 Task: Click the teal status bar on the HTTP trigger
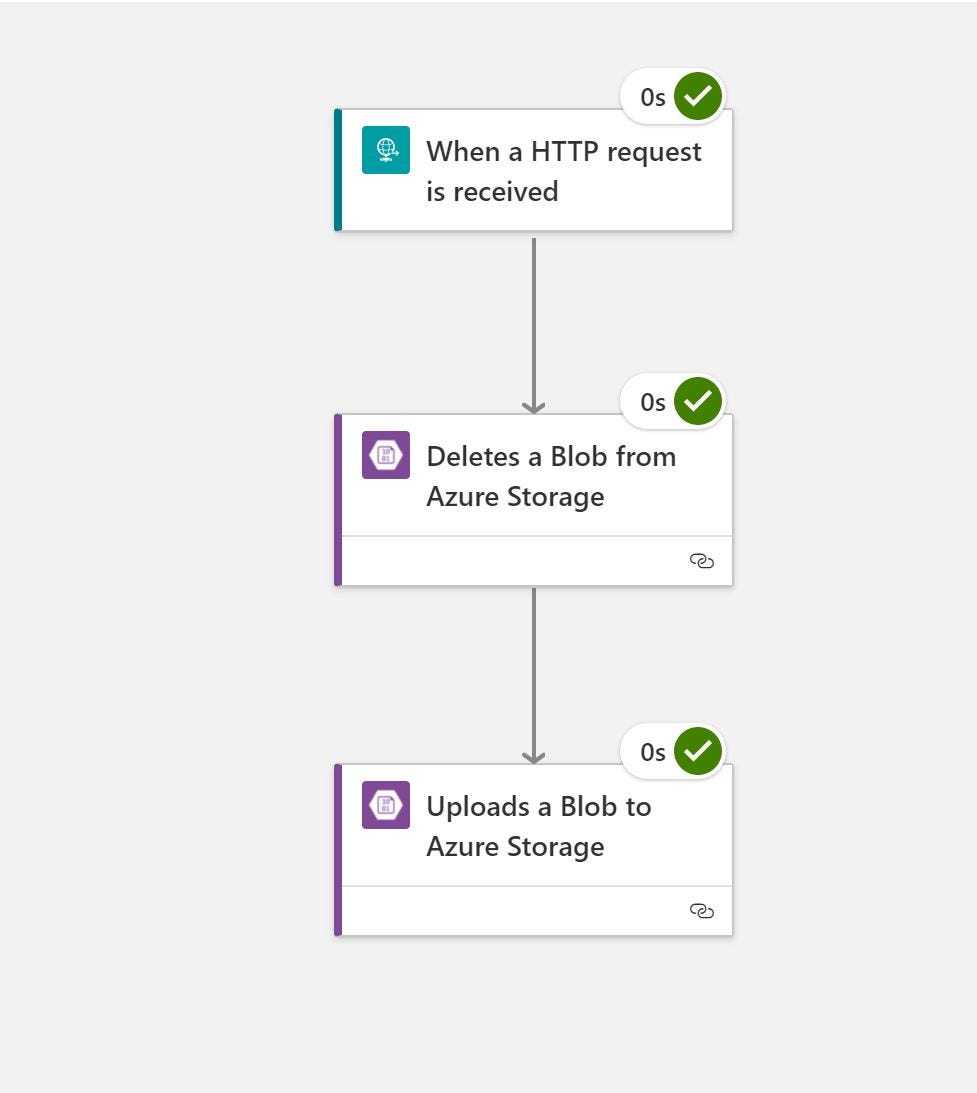(x=337, y=170)
